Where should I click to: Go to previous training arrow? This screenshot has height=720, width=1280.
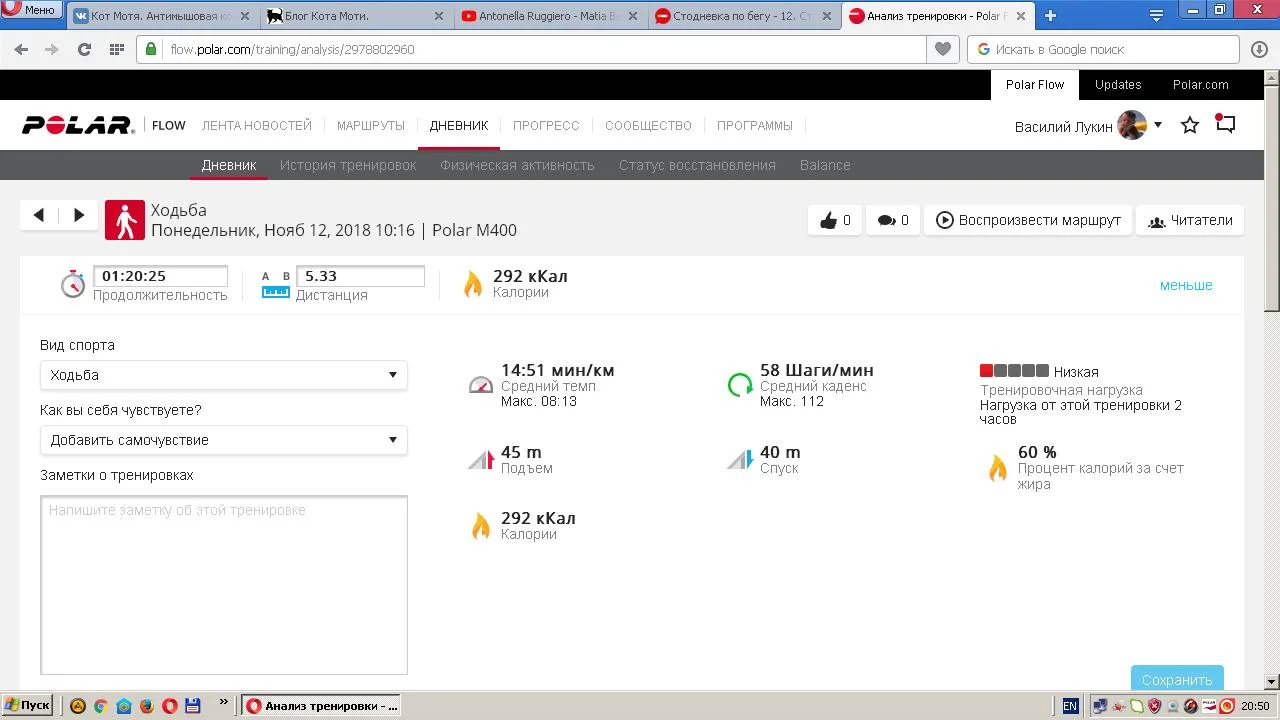click(39, 215)
